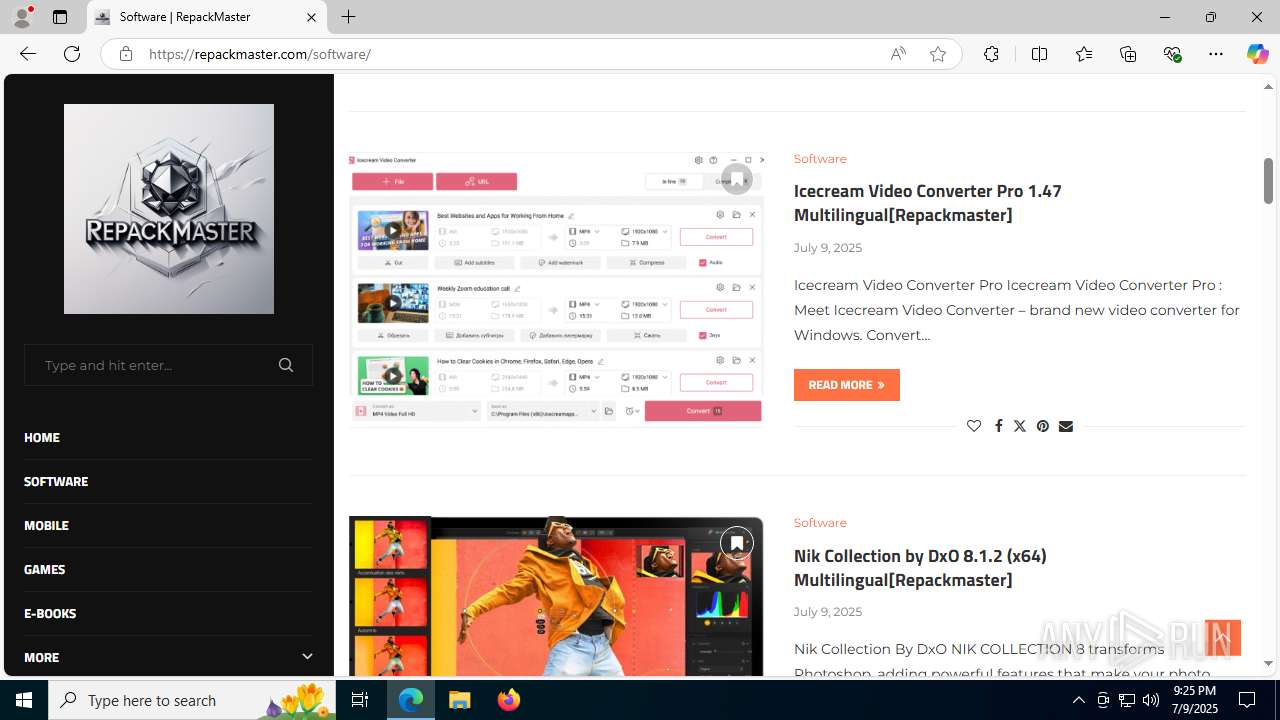Viewport: 1280px width, 720px height.
Task: Click scrollbar down arrow
Action: [1268, 663]
